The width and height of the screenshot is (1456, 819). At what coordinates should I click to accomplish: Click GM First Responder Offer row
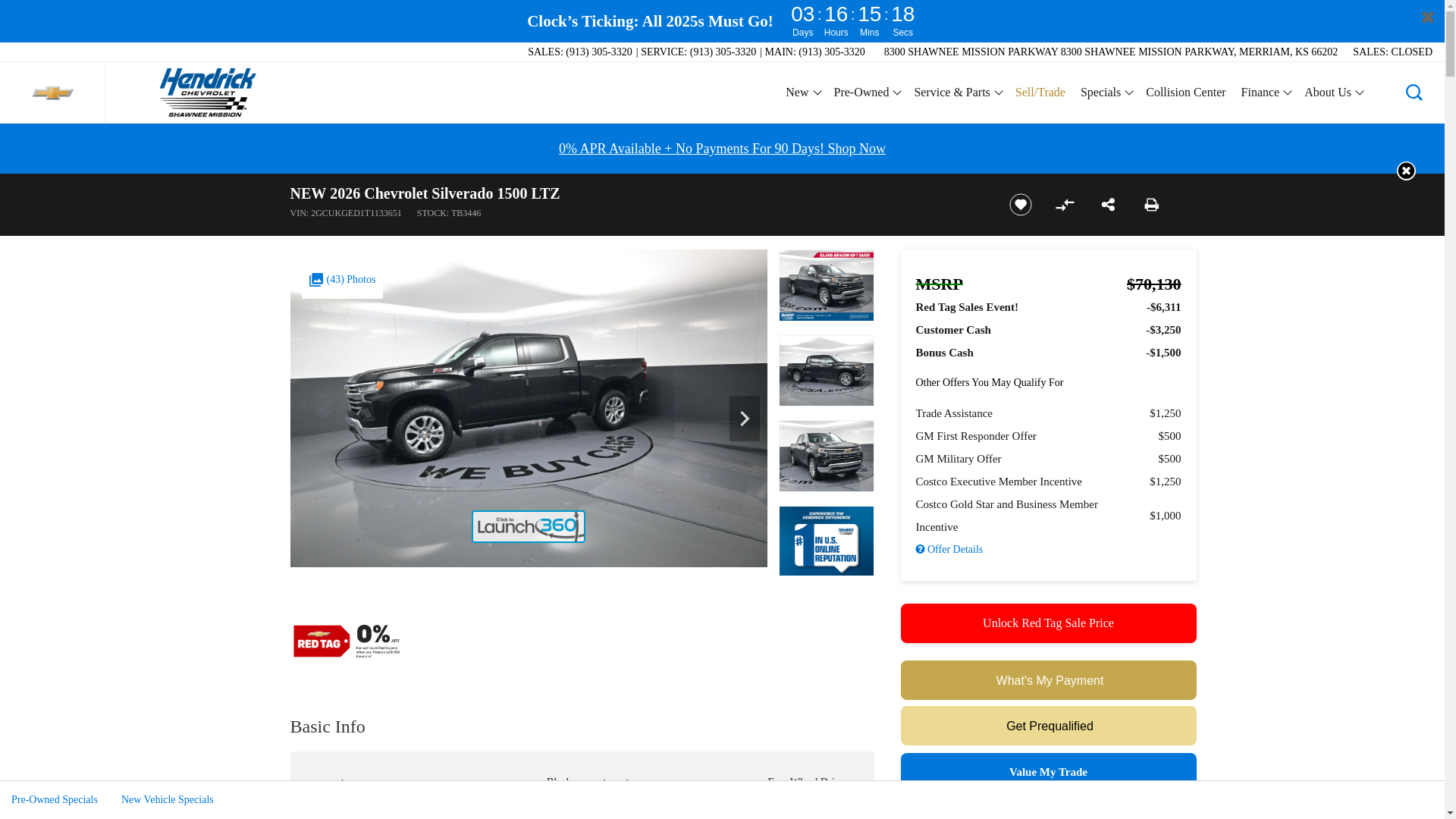coord(1048,436)
